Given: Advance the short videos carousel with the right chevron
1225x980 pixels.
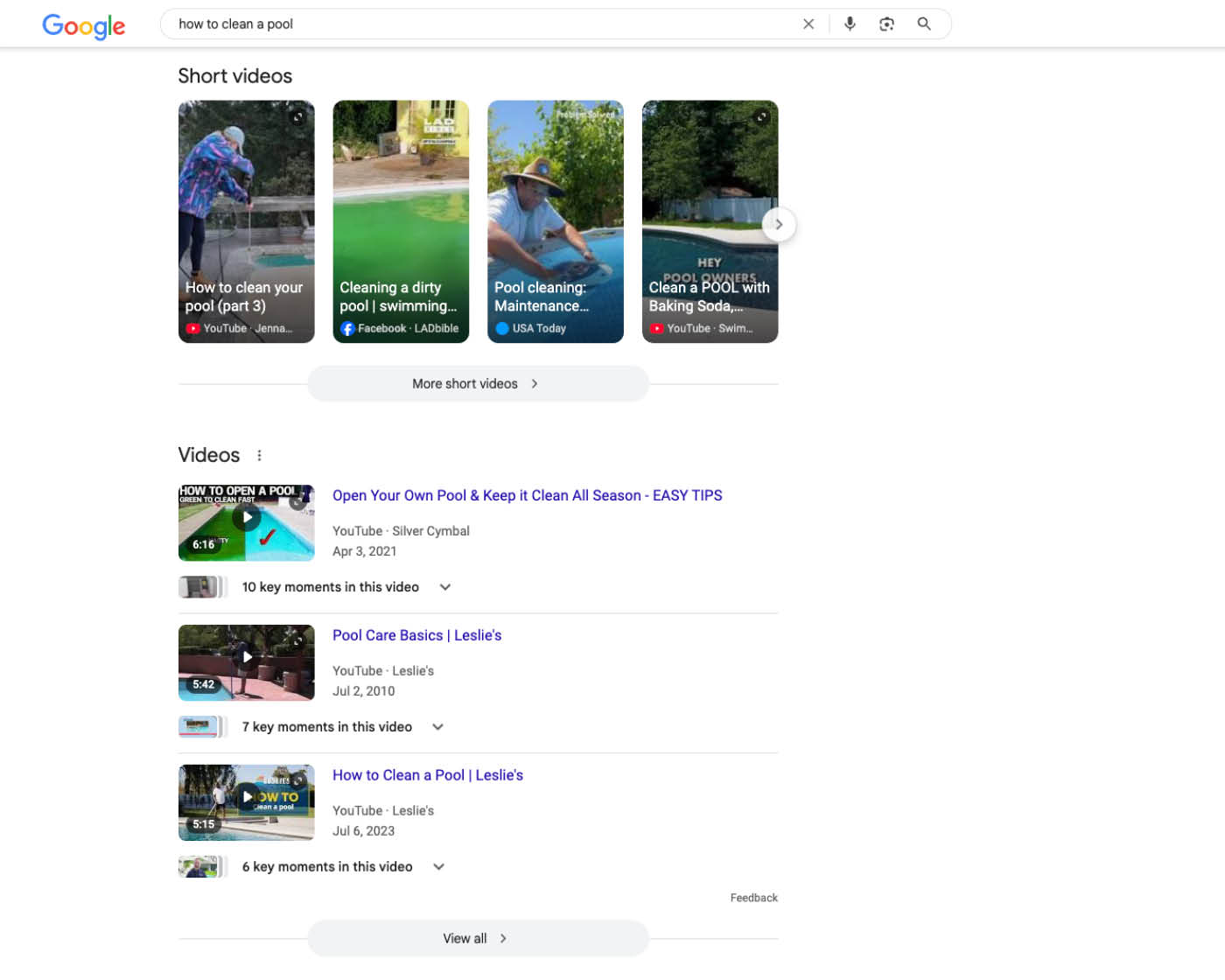Looking at the screenshot, I should click(x=779, y=224).
